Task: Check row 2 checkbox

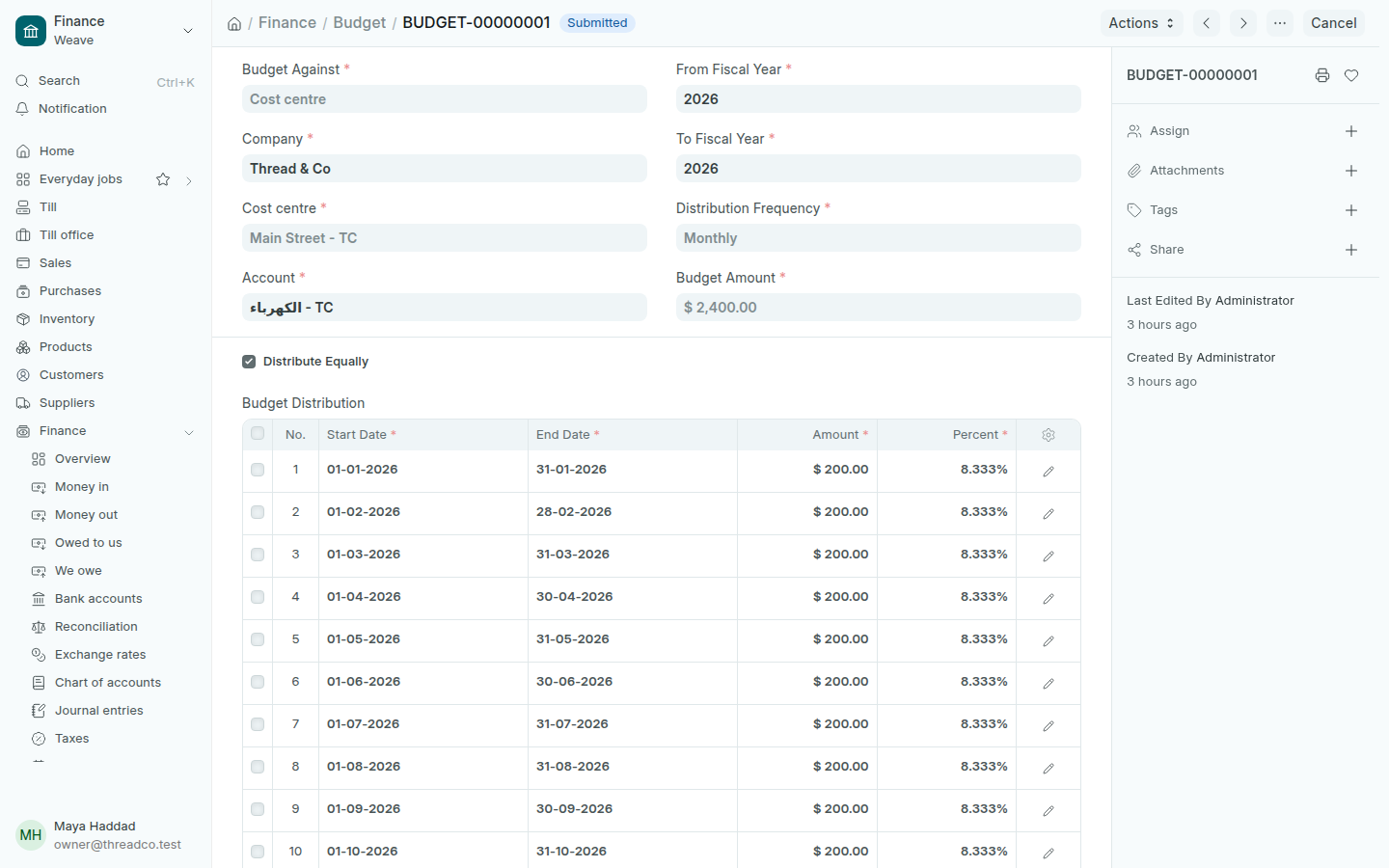Action: (258, 512)
